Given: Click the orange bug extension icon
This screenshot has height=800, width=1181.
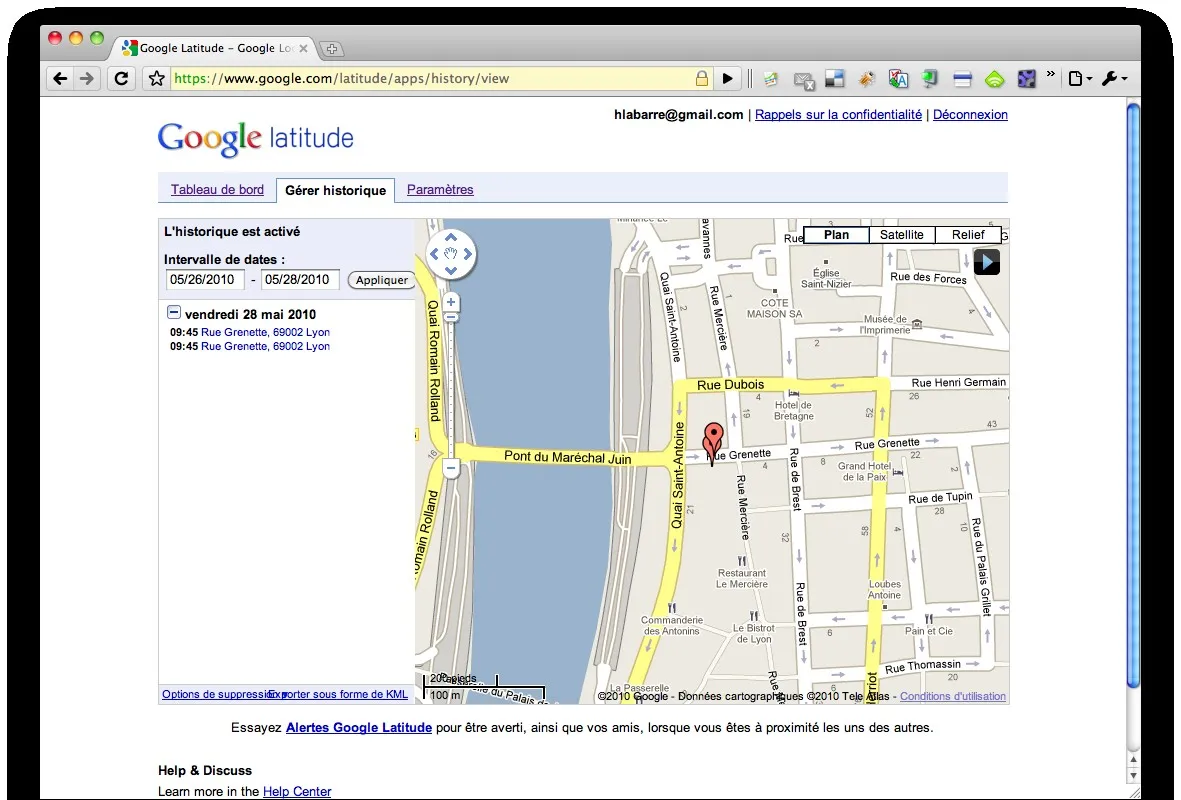Looking at the screenshot, I should pos(866,78).
